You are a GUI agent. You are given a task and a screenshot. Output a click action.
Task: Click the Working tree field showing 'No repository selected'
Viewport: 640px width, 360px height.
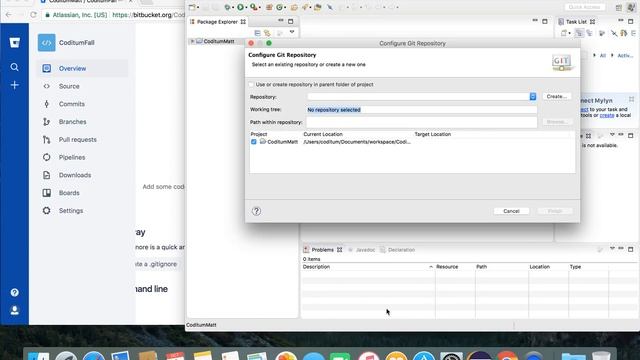click(422, 109)
